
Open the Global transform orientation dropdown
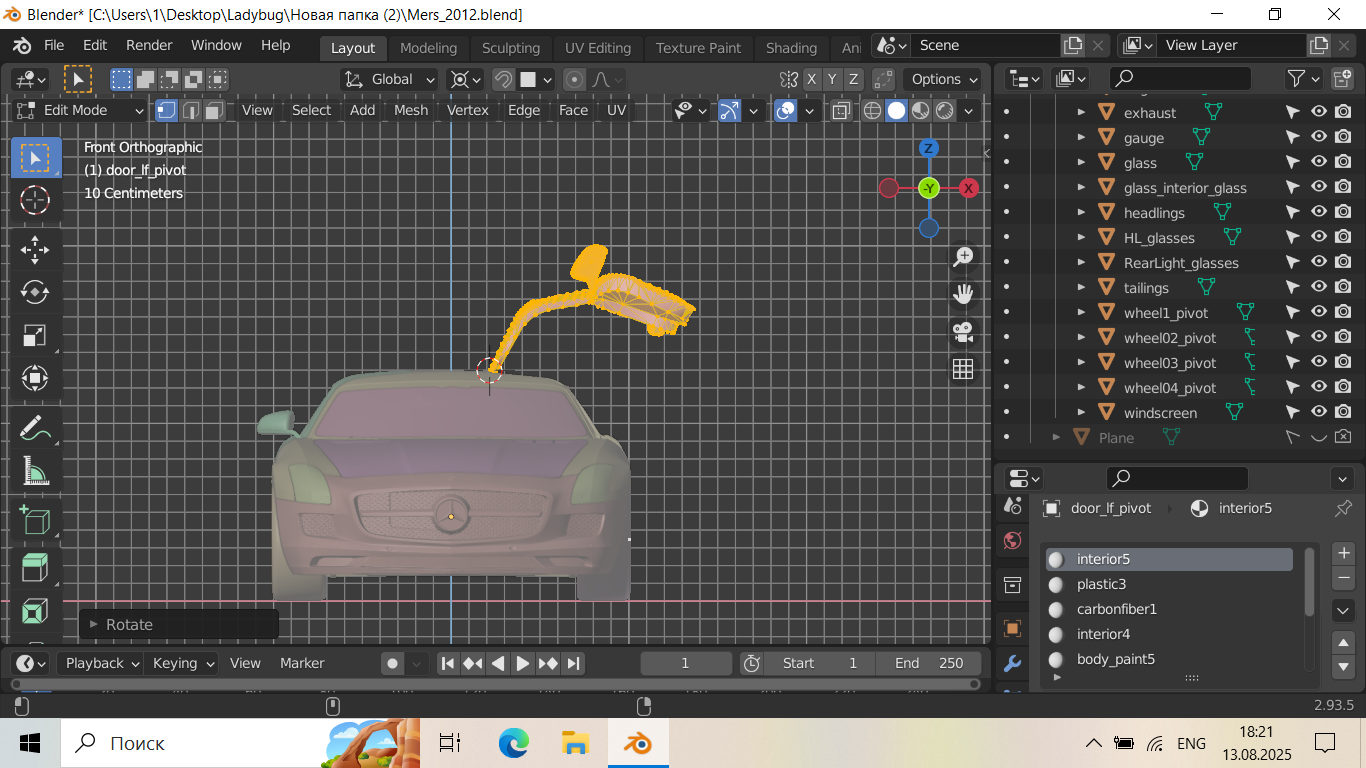coord(390,79)
